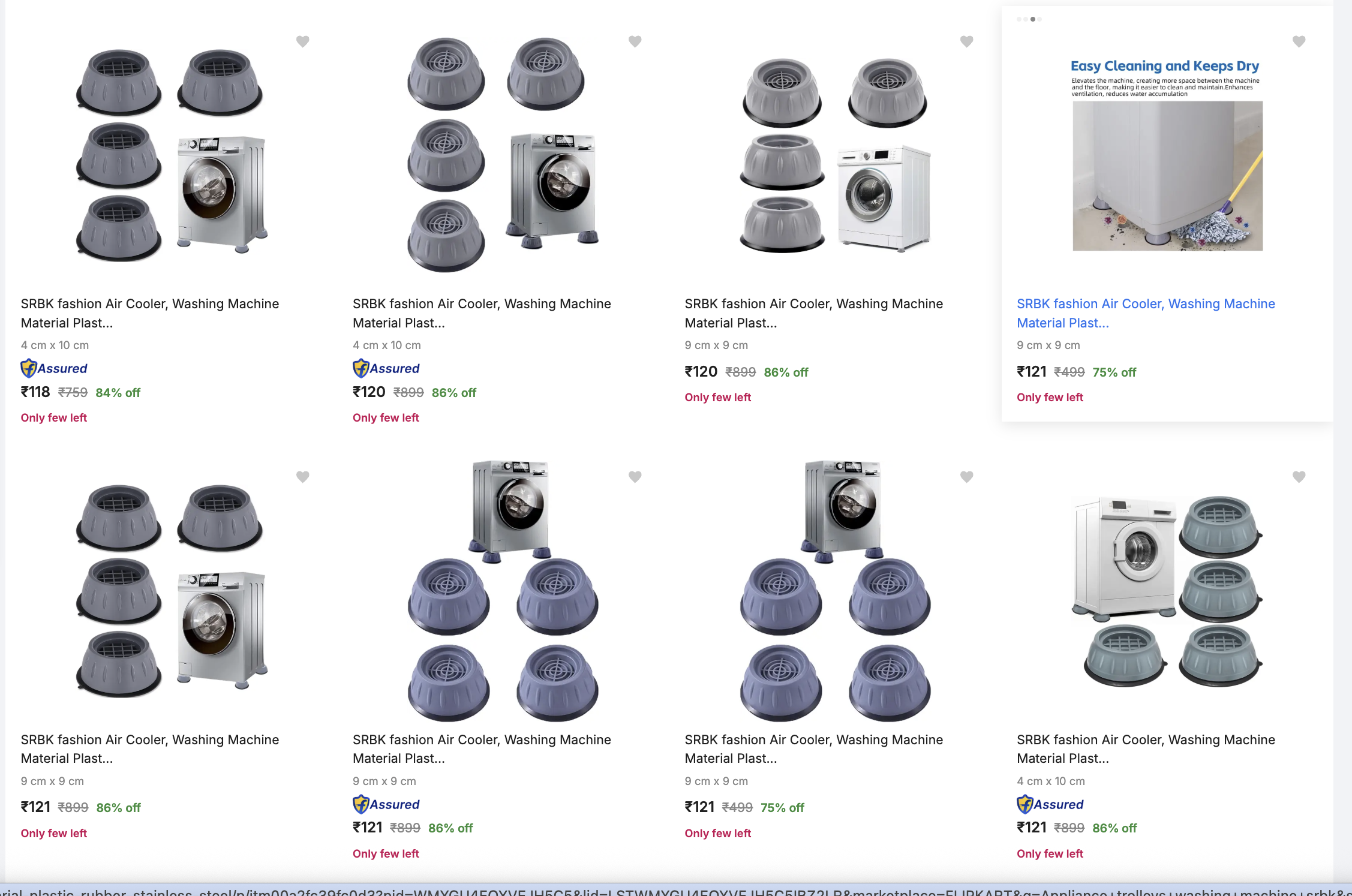
Task: Click the heart on the ₹120 Assured product
Action: coord(635,41)
